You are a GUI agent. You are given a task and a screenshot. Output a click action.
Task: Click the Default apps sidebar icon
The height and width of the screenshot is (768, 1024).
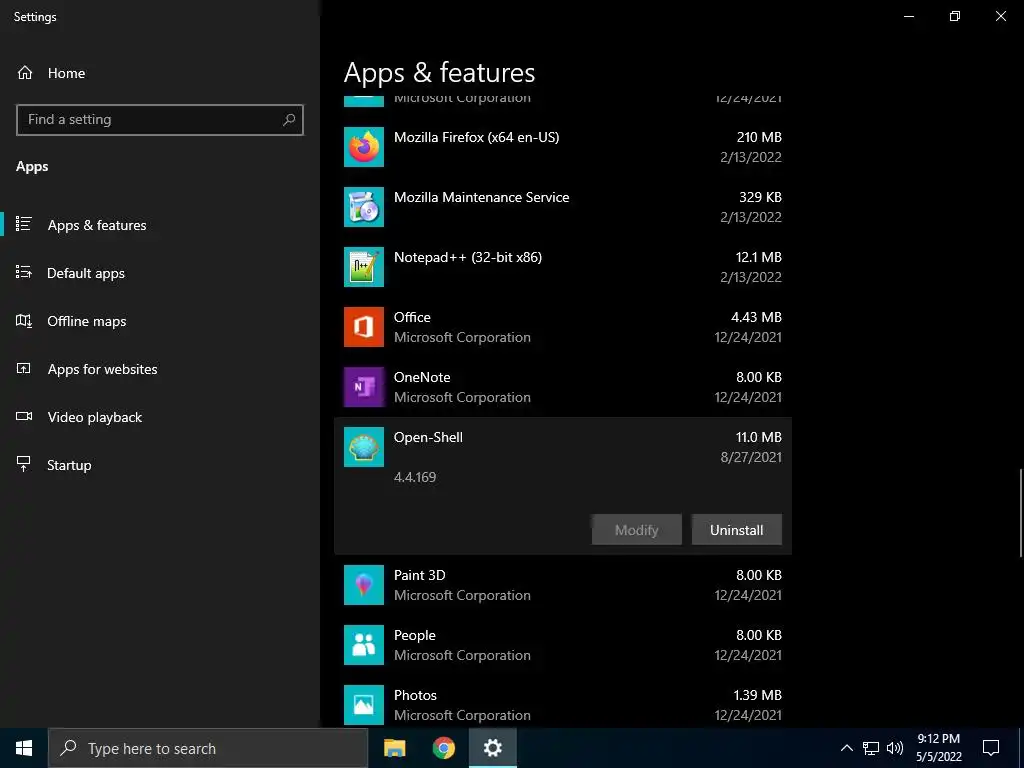[x=24, y=272]
